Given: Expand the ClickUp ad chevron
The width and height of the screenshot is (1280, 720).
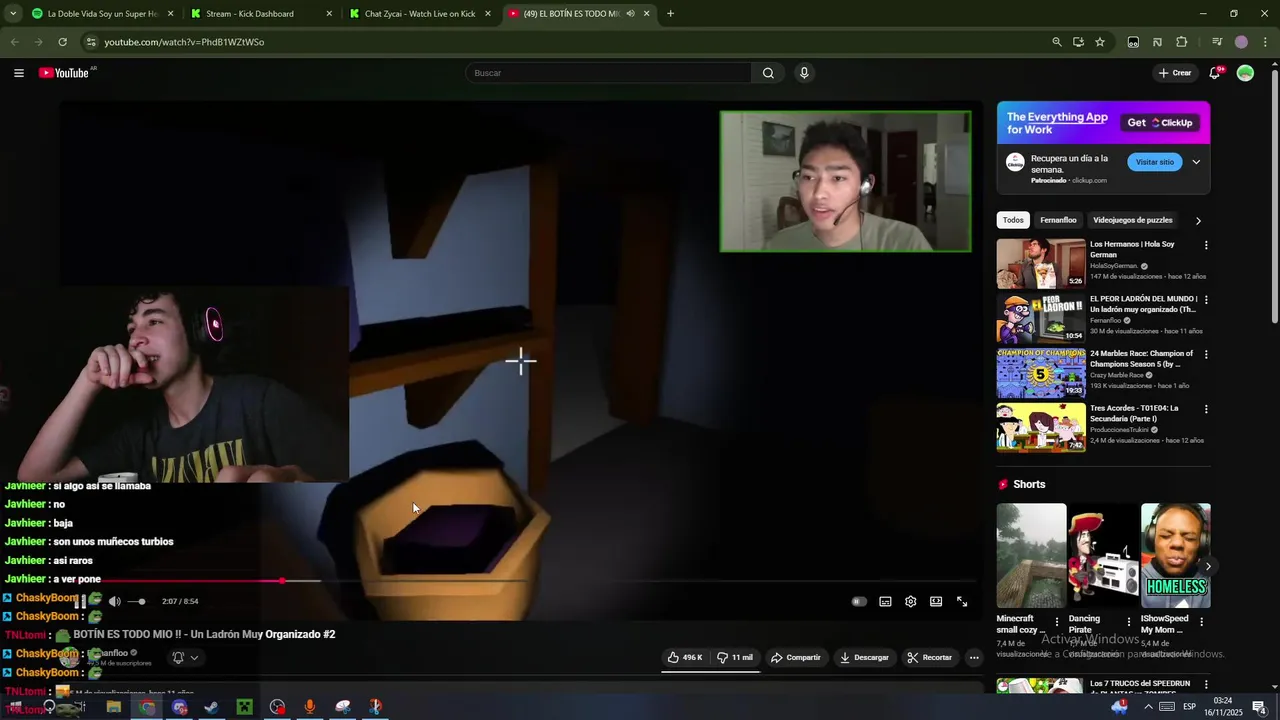Looking at the screenshot, I should (1196, 162).
